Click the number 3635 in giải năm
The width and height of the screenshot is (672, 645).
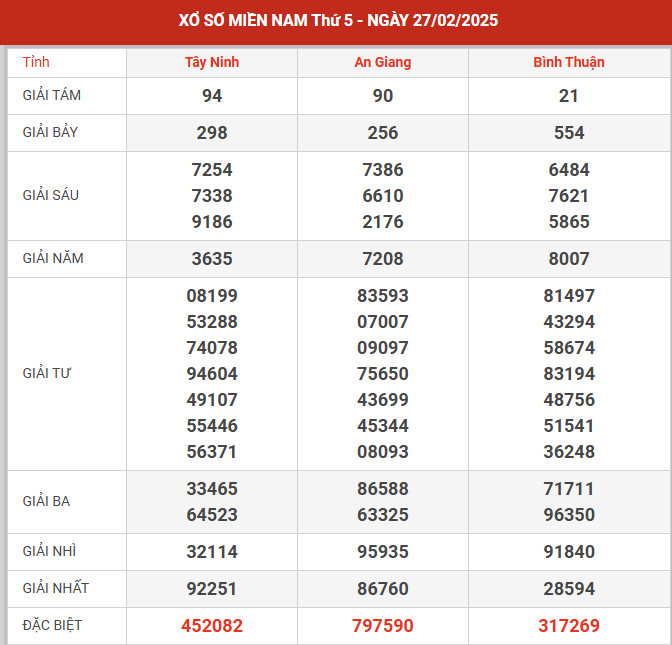point(212,258)
